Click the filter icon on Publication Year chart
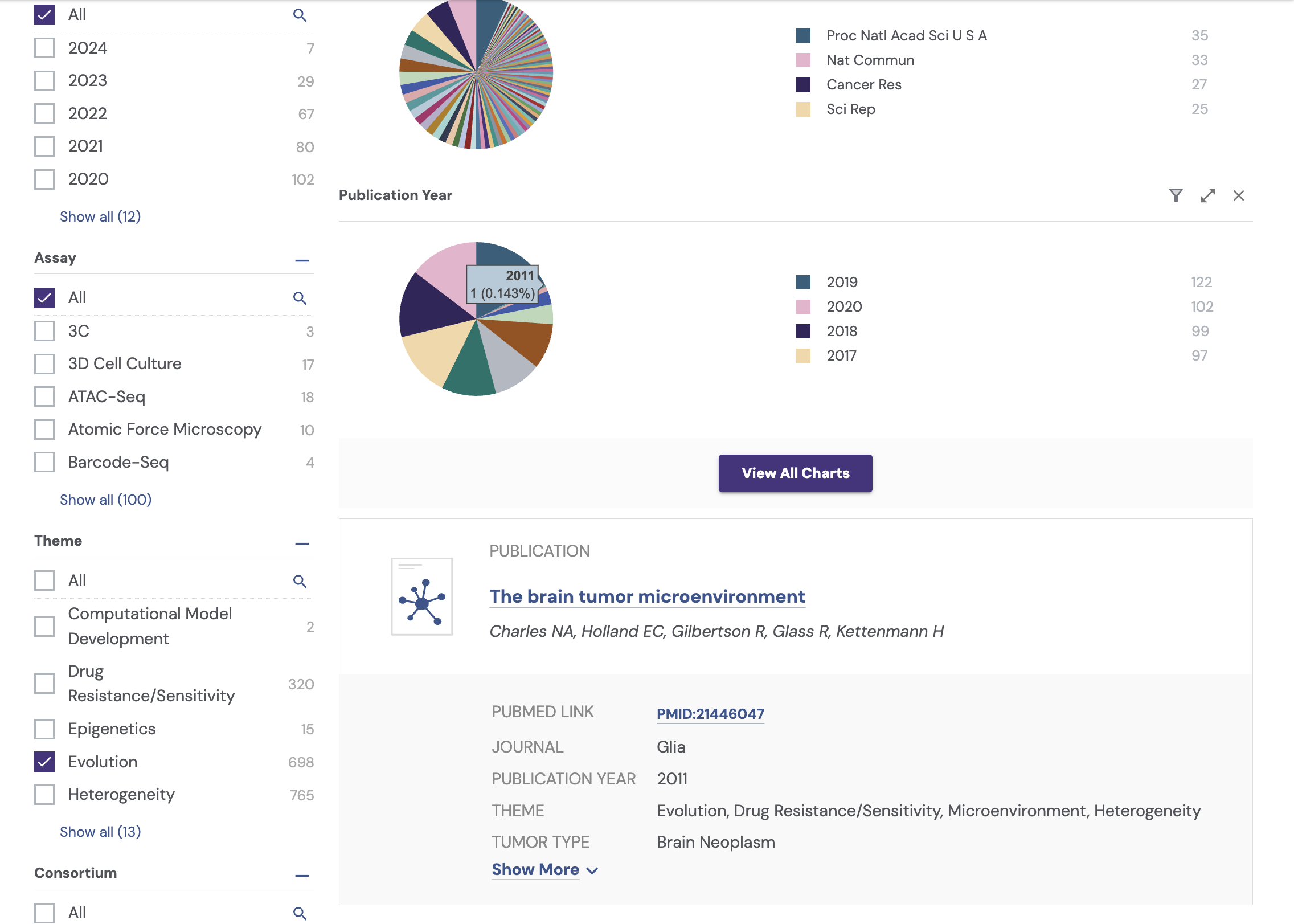Viewport: 1294px width, 924px height. [x=1176, y=195]
